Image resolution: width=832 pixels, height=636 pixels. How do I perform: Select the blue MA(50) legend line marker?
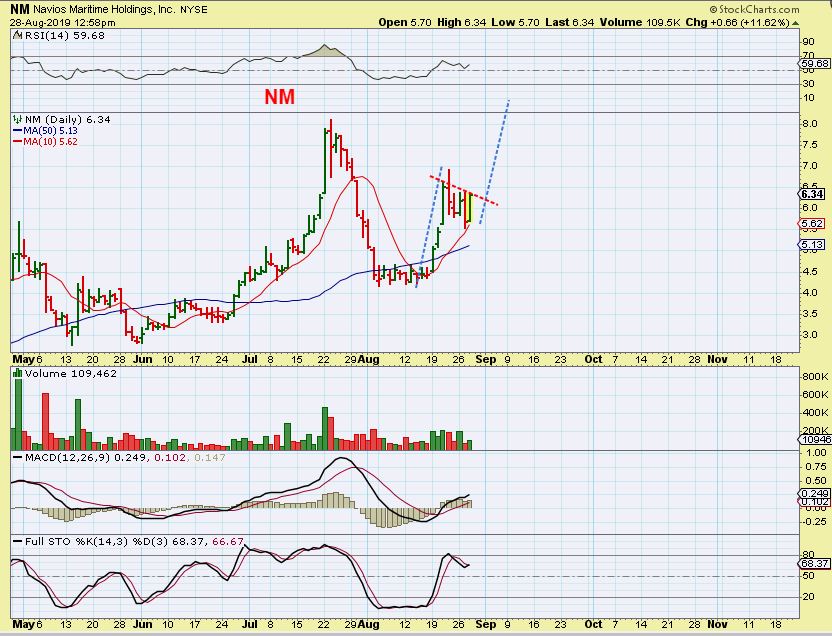tap(18, 130)
